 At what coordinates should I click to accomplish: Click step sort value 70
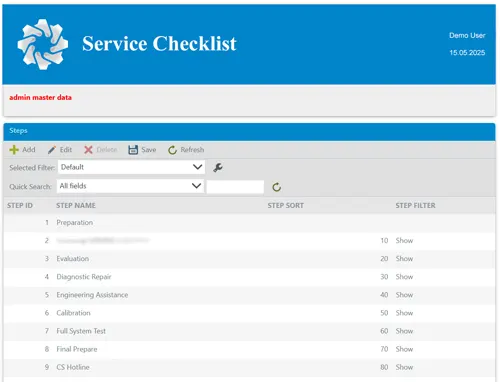click(x=384, y=349)
